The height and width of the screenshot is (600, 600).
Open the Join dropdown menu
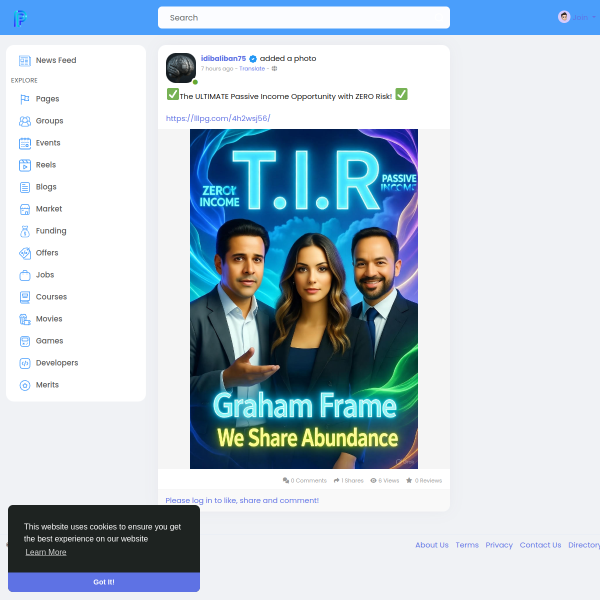pyautogui.click(x=574, y=17)
